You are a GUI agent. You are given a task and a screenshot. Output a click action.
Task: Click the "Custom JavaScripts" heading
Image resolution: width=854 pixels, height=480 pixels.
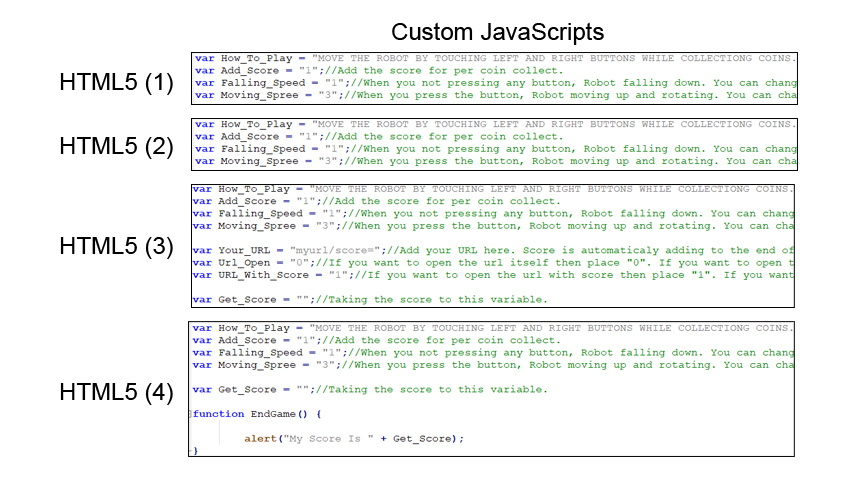[497, 32]
